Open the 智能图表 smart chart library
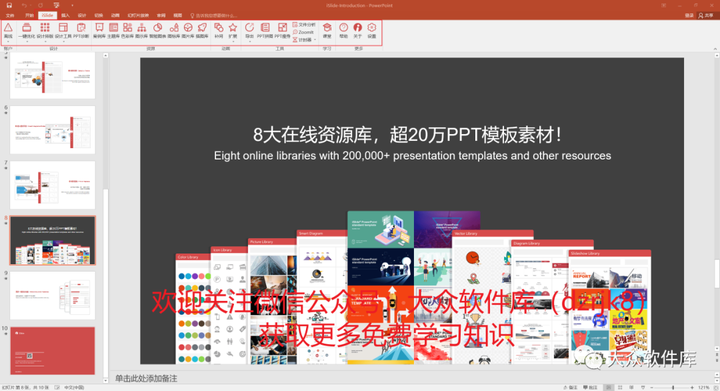Image resolution: width=720 pixels, height=391 pixels. [x=158, y=30]
